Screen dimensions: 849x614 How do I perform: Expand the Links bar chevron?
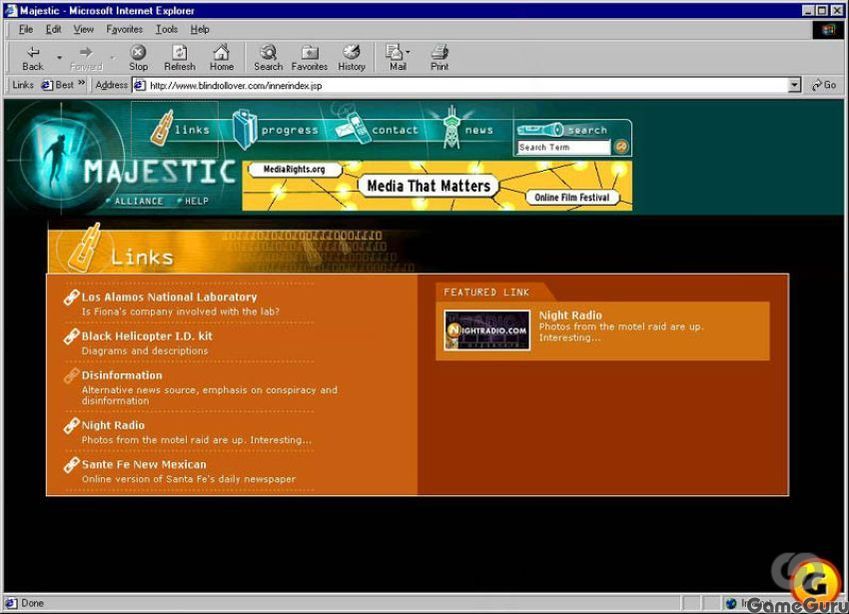(x=82, y=83)
